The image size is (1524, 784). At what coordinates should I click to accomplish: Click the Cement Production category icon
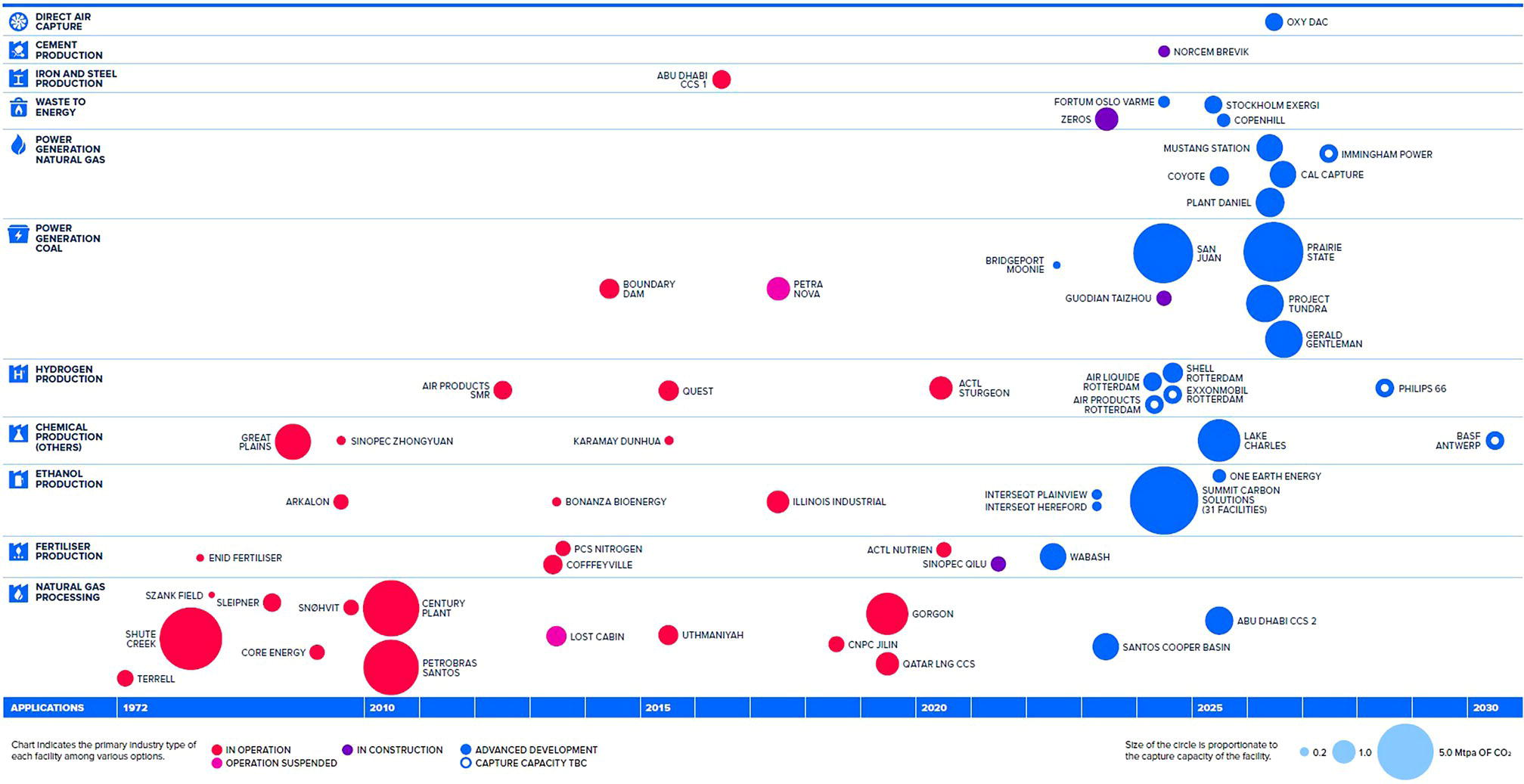coord(18,50)
